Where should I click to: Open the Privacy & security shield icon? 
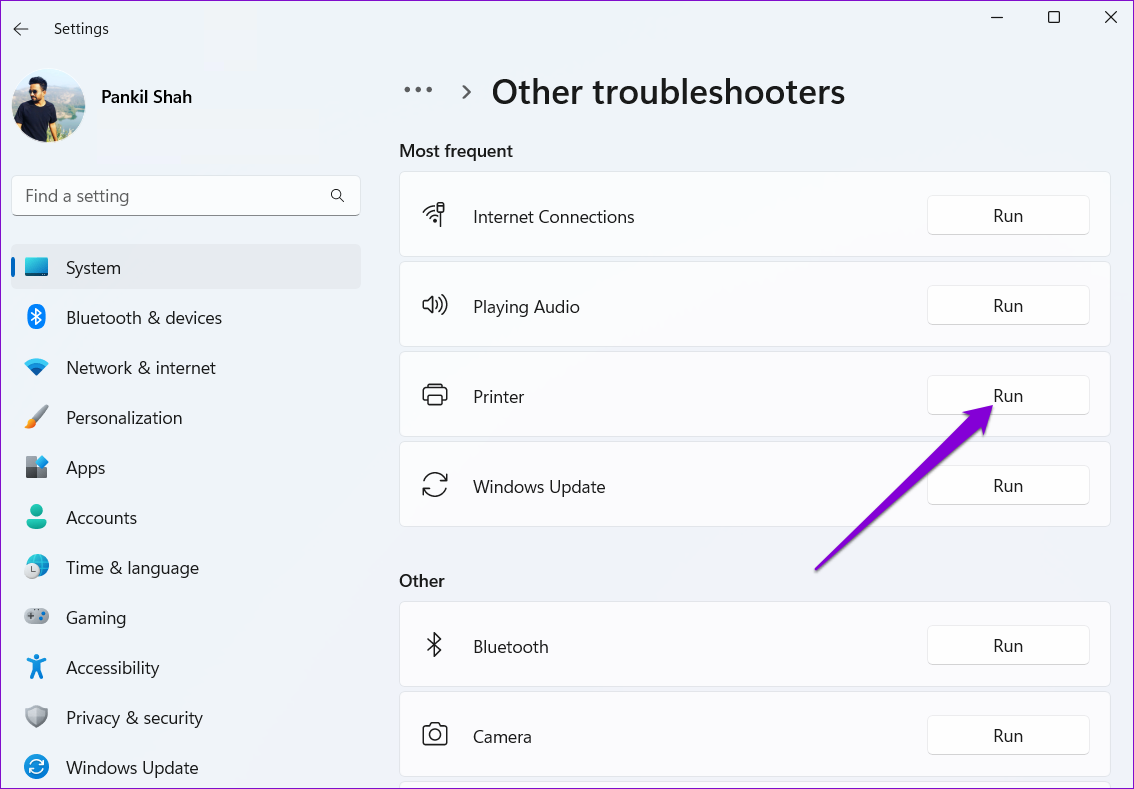click(37, 717)
